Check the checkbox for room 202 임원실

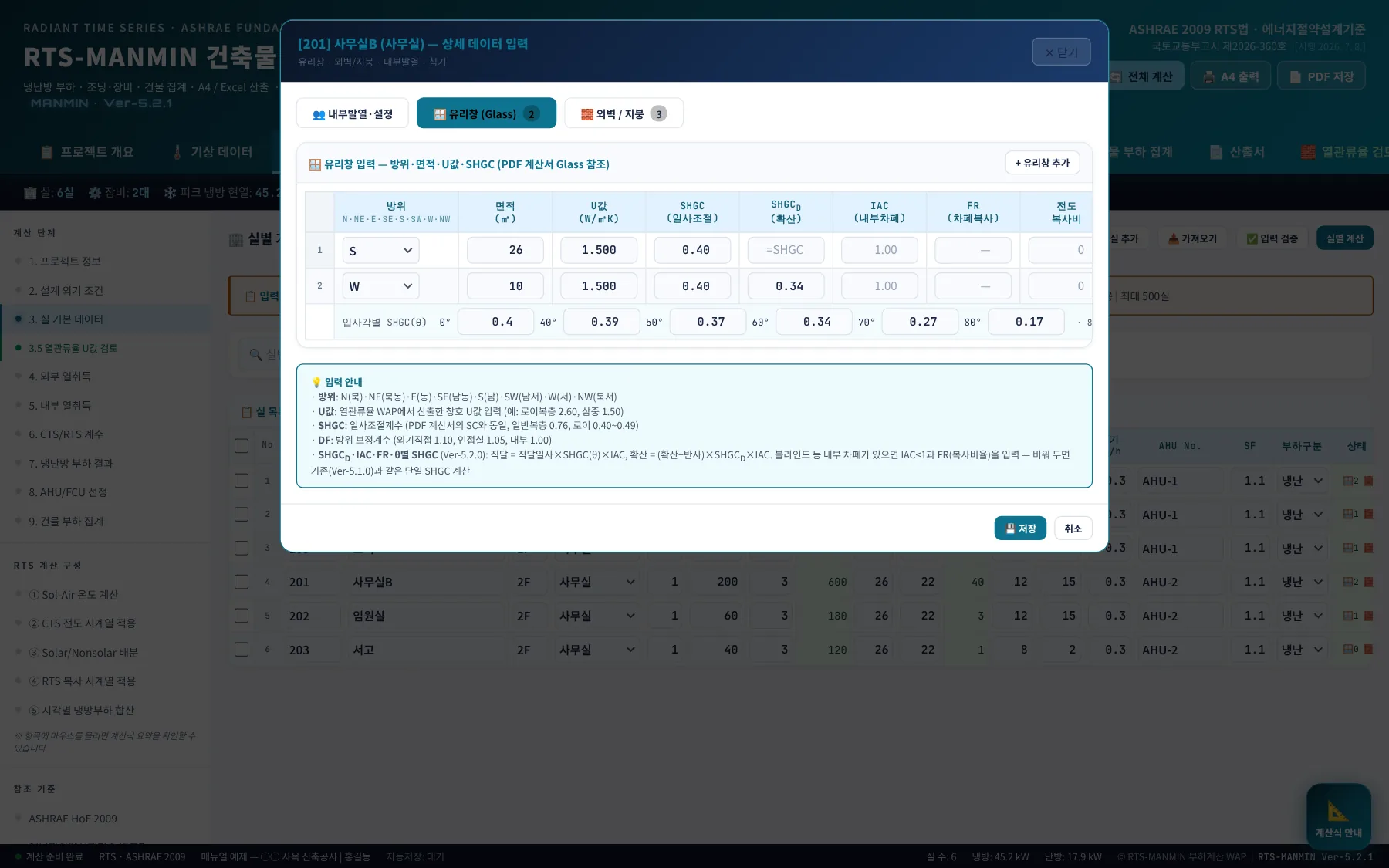pyautogui.click(x=242, y=616)
